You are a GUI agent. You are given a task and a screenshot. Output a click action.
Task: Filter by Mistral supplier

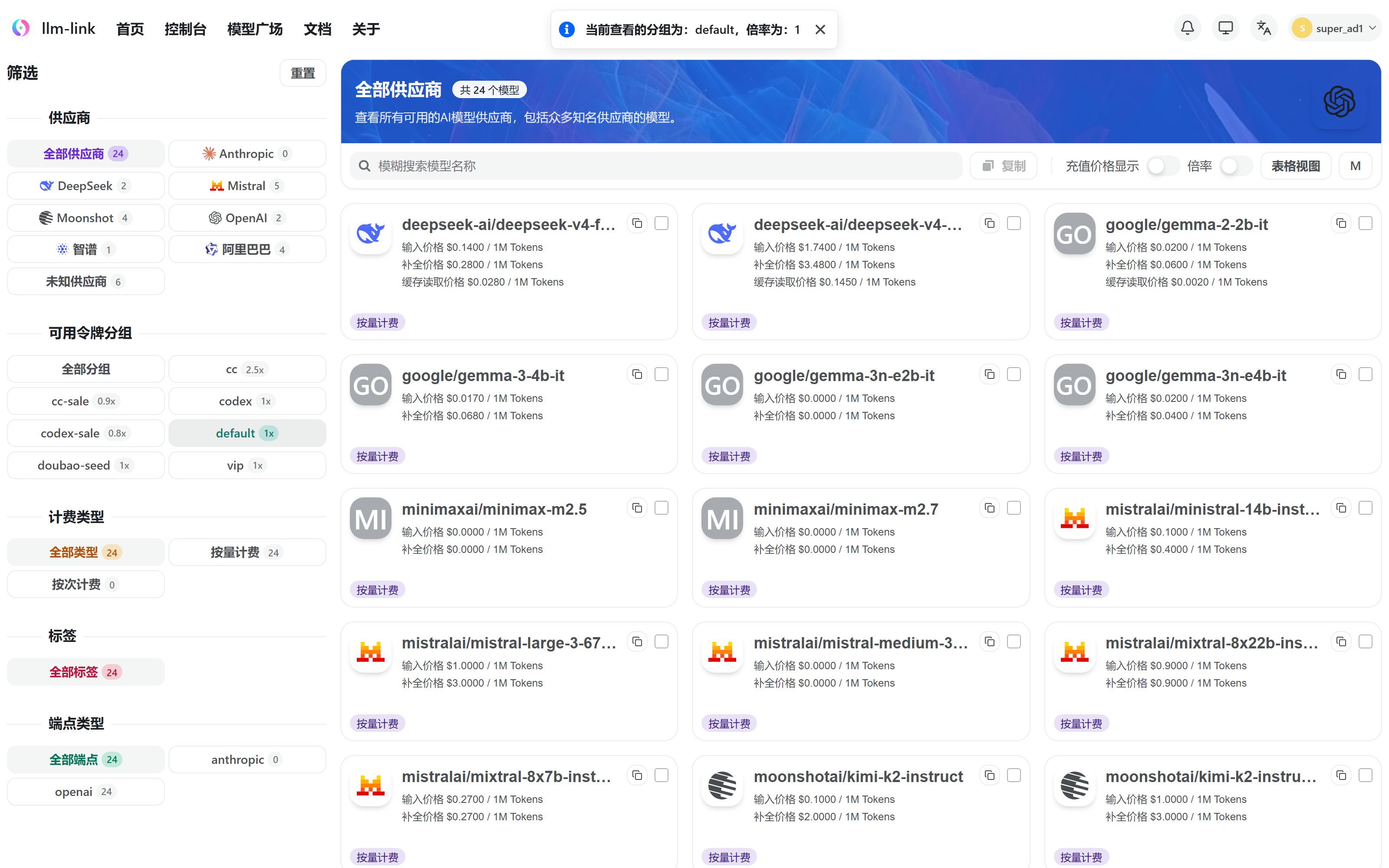tap(247, 186)
